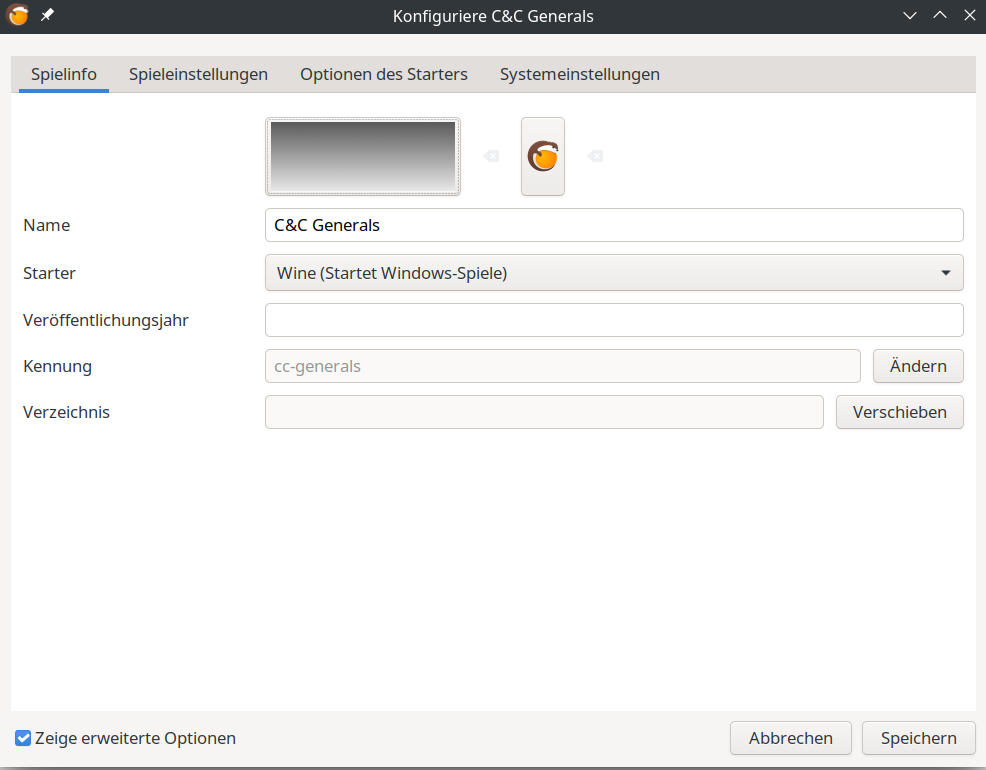Click the Name label
The height and width of the screenshot is (770, 986).
point(47,225)
